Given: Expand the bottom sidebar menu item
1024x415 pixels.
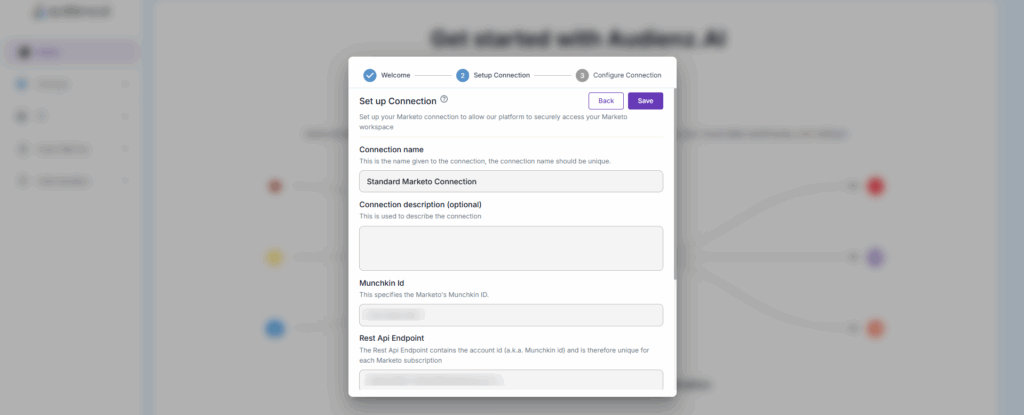Looking at the screenshot, I should [x=70, y=181].
